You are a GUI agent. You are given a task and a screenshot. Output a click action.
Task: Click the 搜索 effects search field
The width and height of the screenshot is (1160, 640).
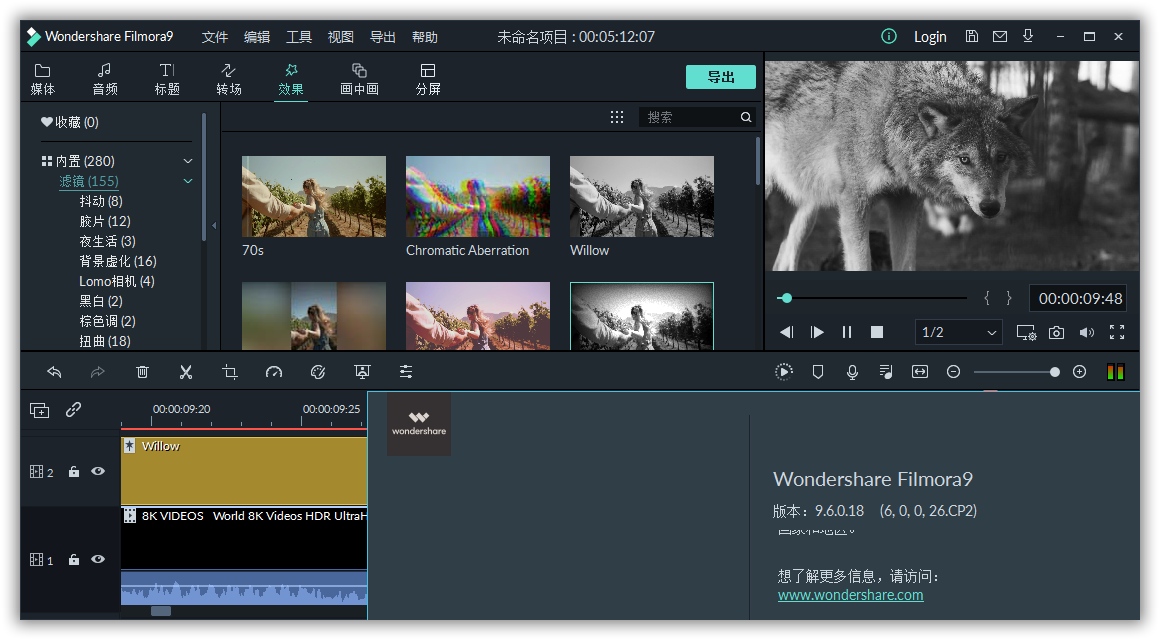coord(697,117)
